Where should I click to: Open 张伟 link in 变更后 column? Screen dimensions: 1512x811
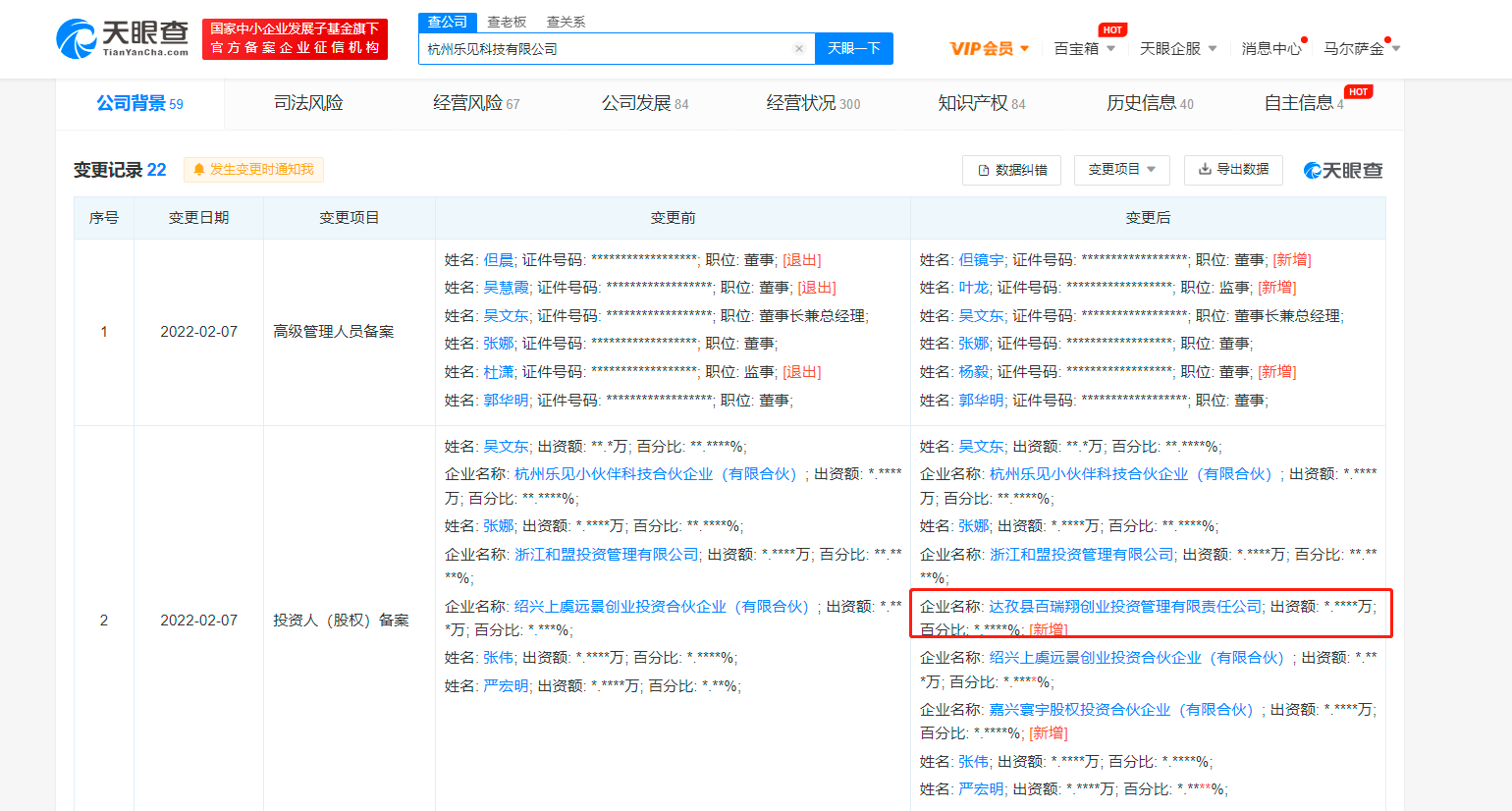pyautogui.click(x=974, y=762)
